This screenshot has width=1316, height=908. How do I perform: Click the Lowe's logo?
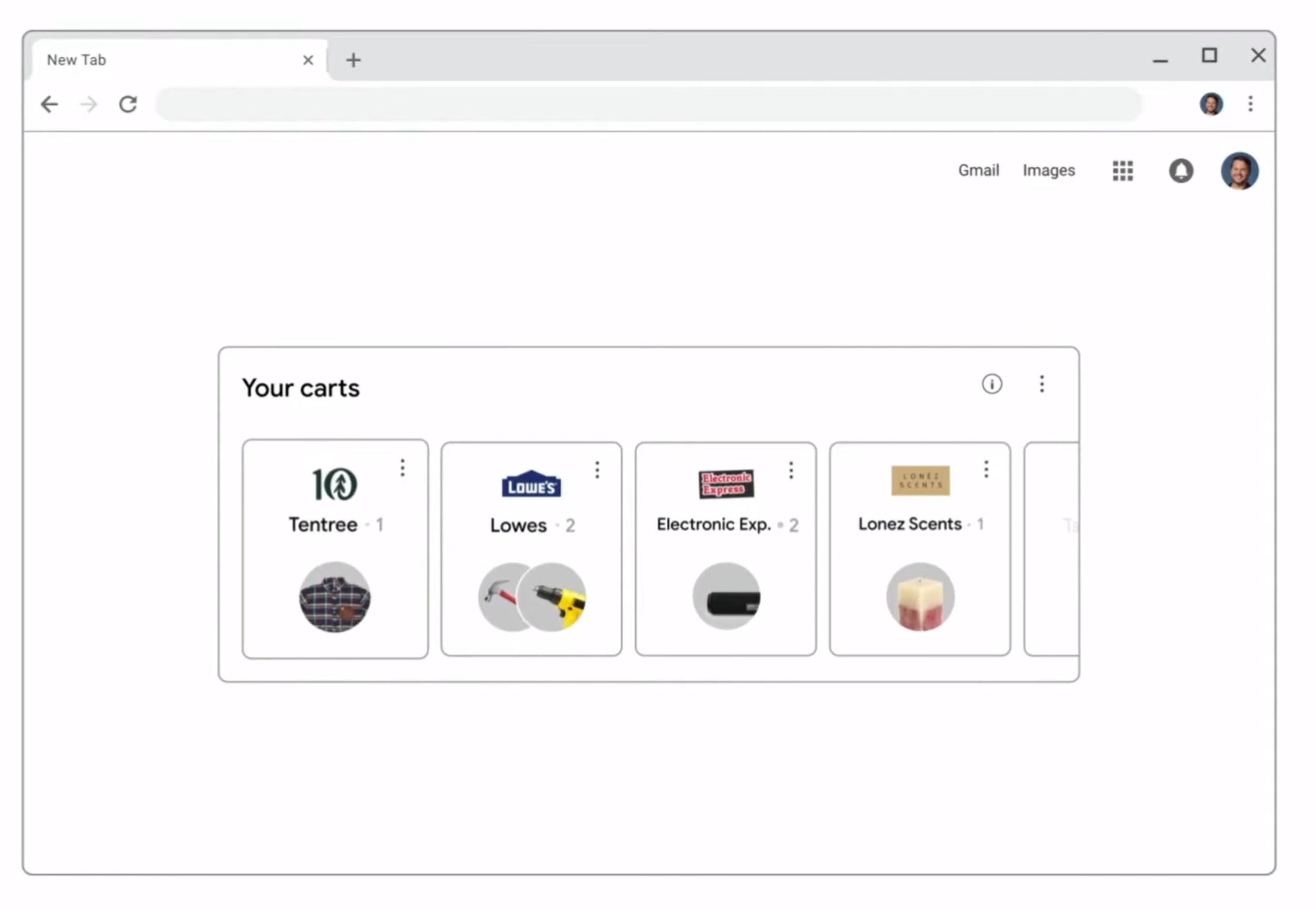tap(531, 484)
